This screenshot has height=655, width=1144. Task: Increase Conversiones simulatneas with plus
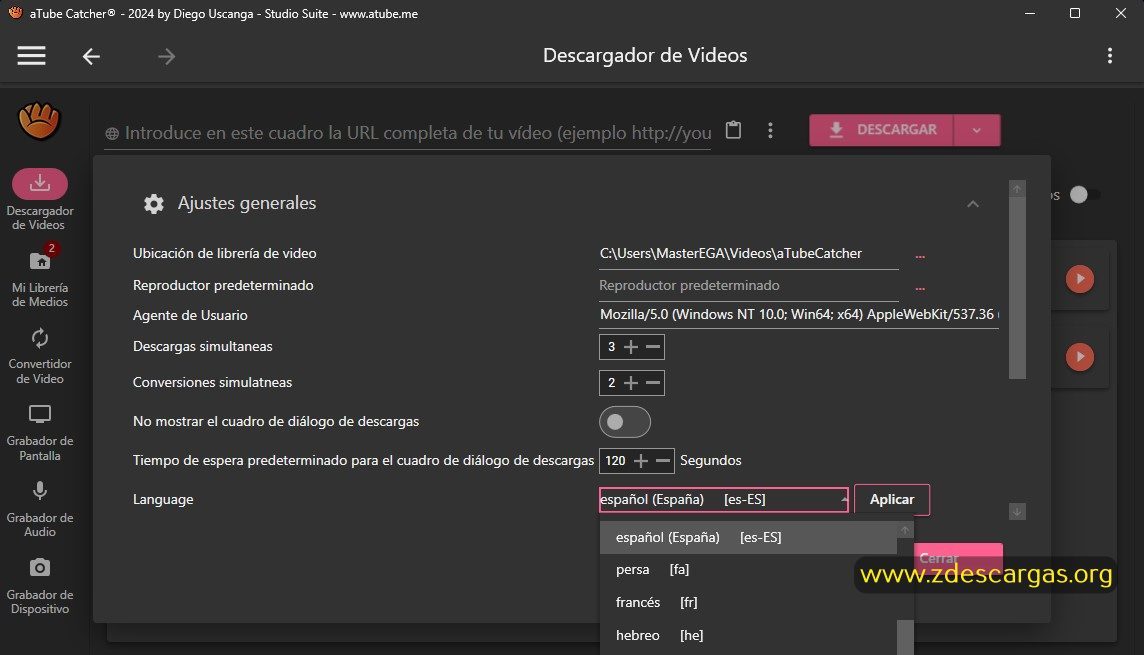coord(631,382)
